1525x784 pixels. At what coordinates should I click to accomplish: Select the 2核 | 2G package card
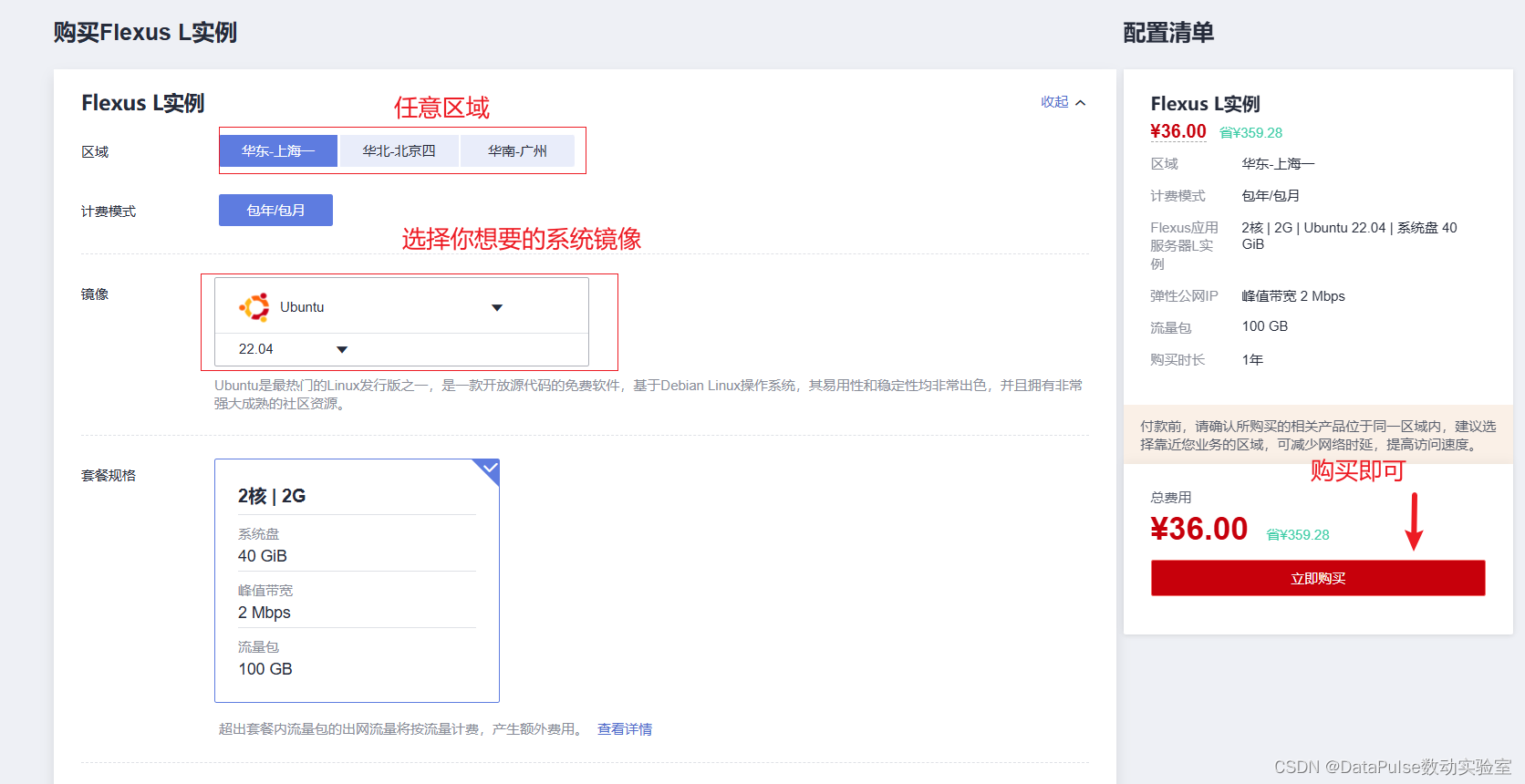[x=357, y=581]
